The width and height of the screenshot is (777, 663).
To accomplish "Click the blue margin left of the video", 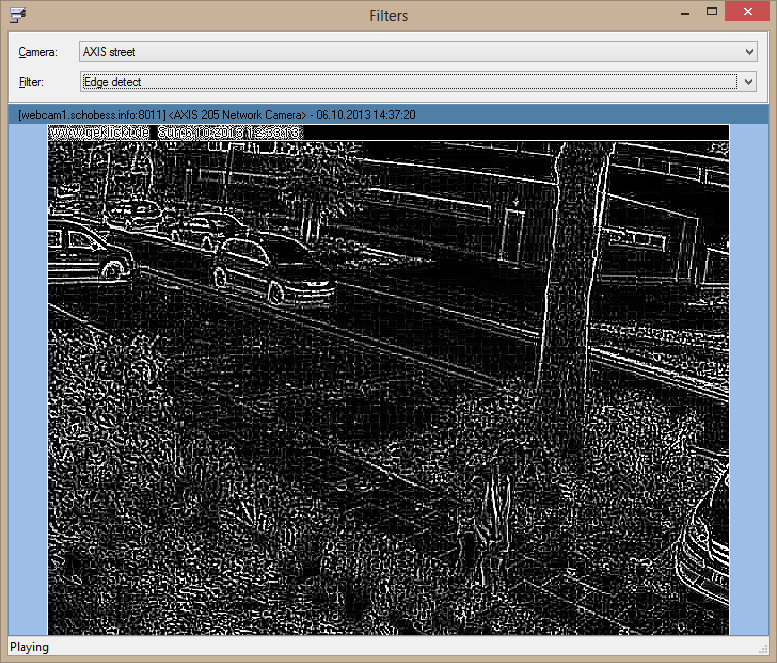I will pyautogui.click(x=28, y=380).
